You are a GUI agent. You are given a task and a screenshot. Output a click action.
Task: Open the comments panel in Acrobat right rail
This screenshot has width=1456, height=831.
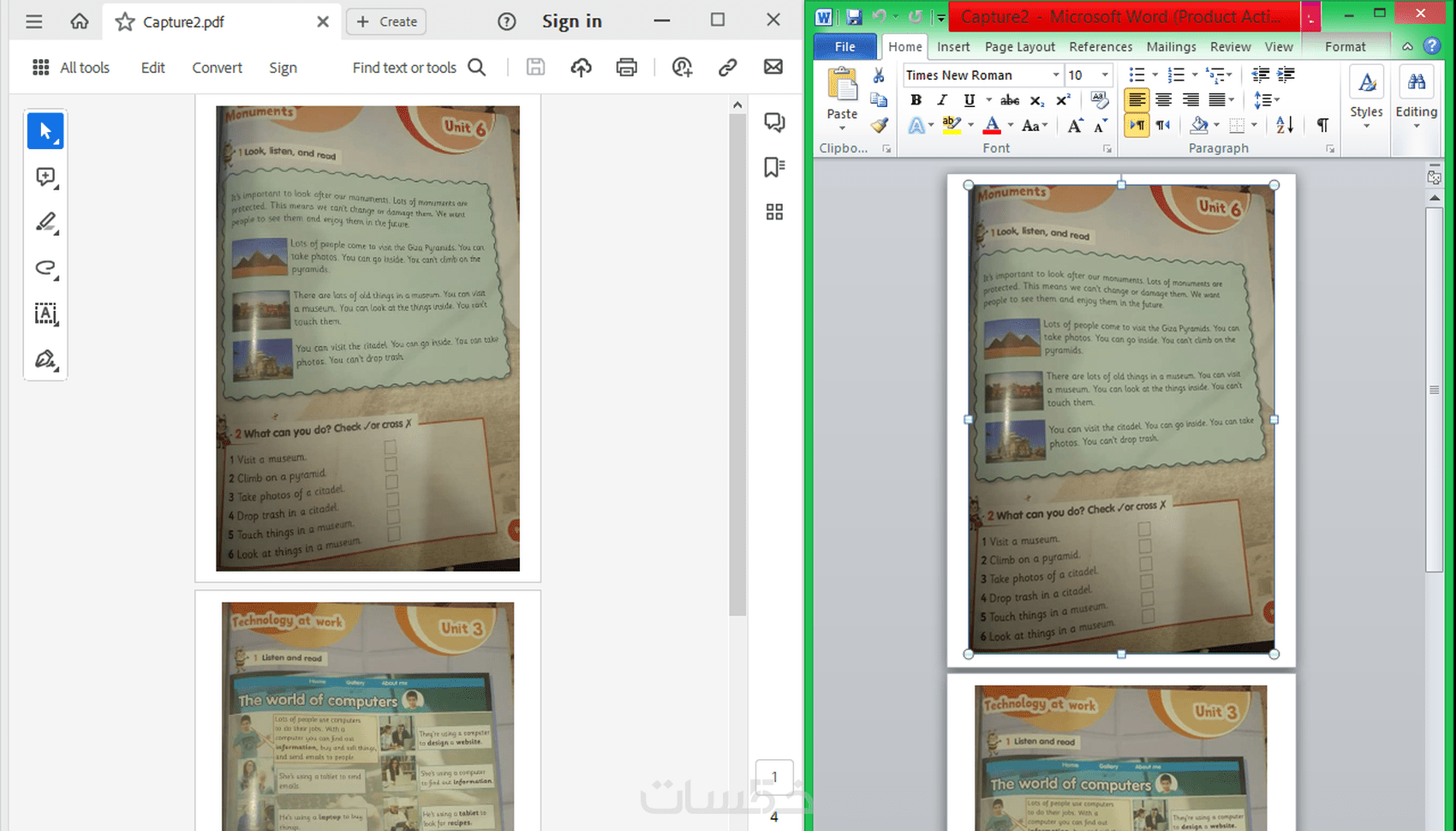[x=774, y=123]
